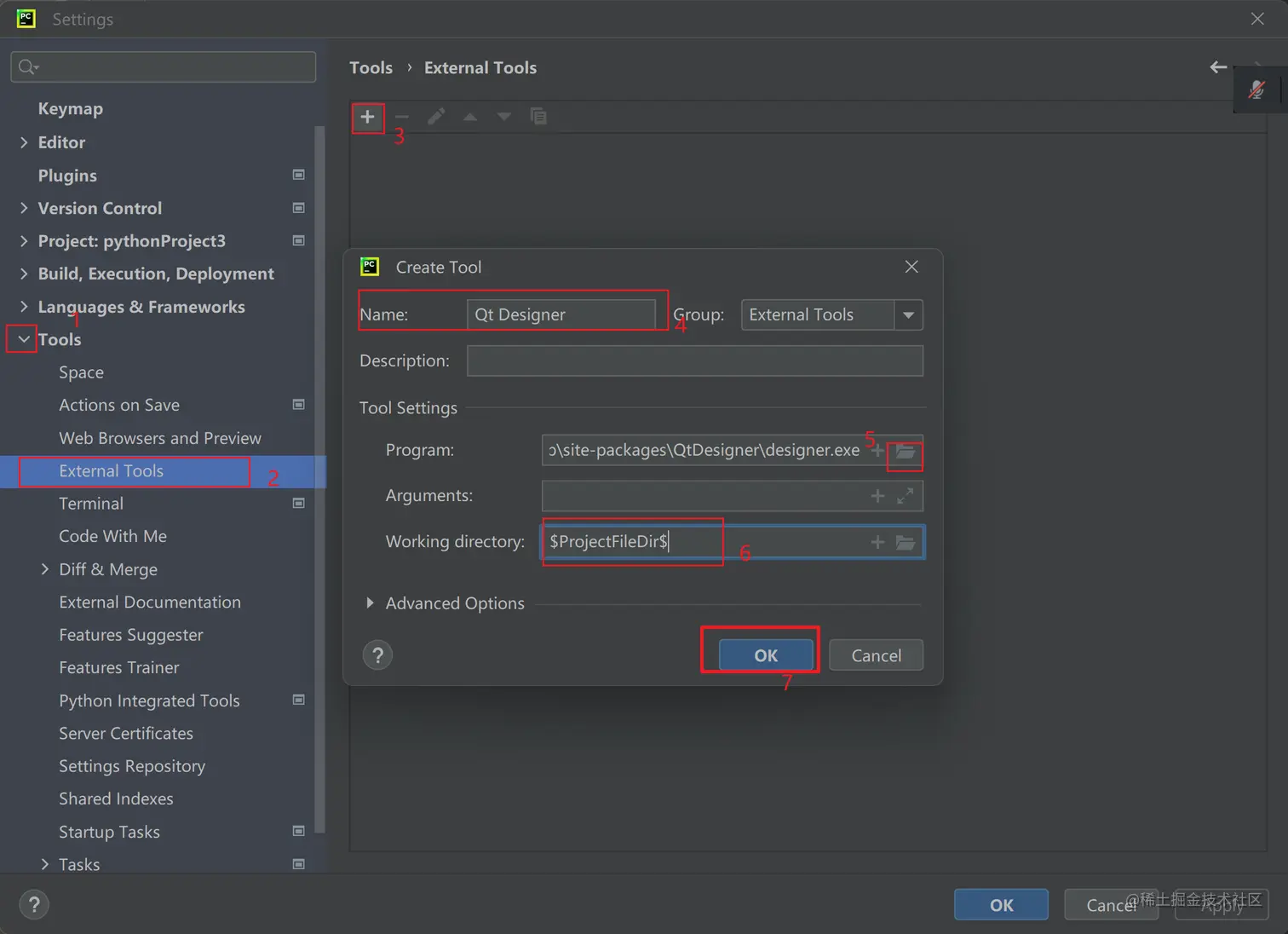The image size is (1288, 934).
Task: Select Features Suggester settings
Action: click(131, 635)
